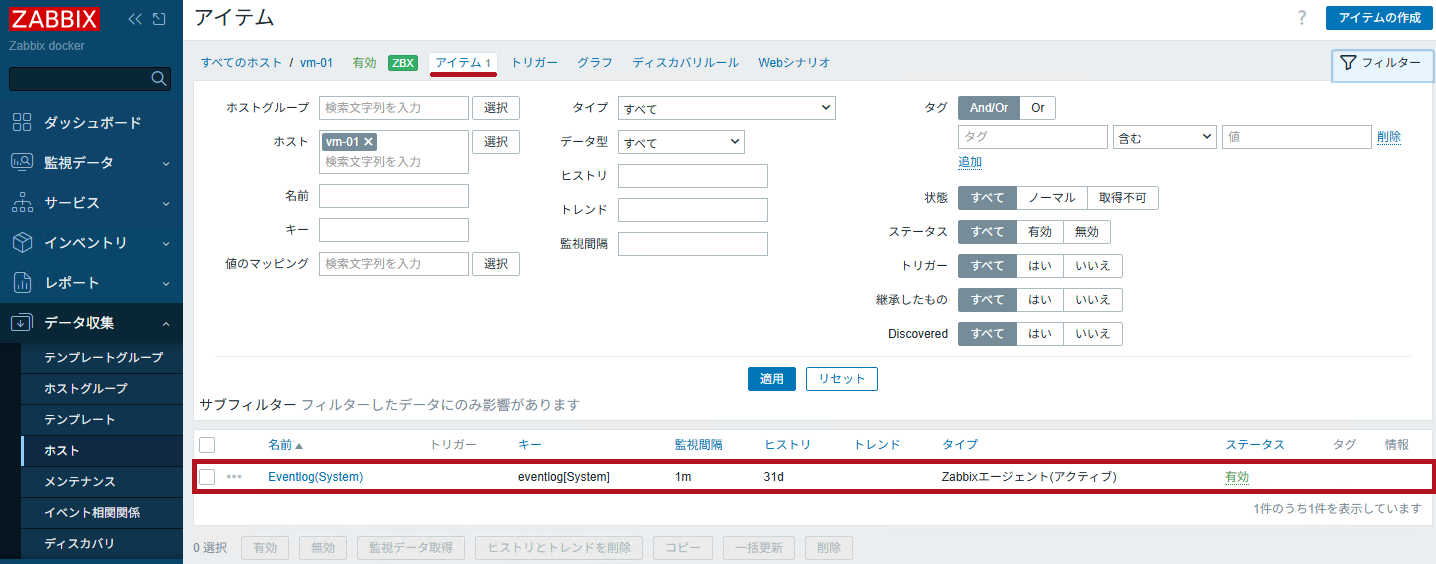Collapse sidebar using double-chevron icon
1436x564 pixels.
(x=135, y=19)
